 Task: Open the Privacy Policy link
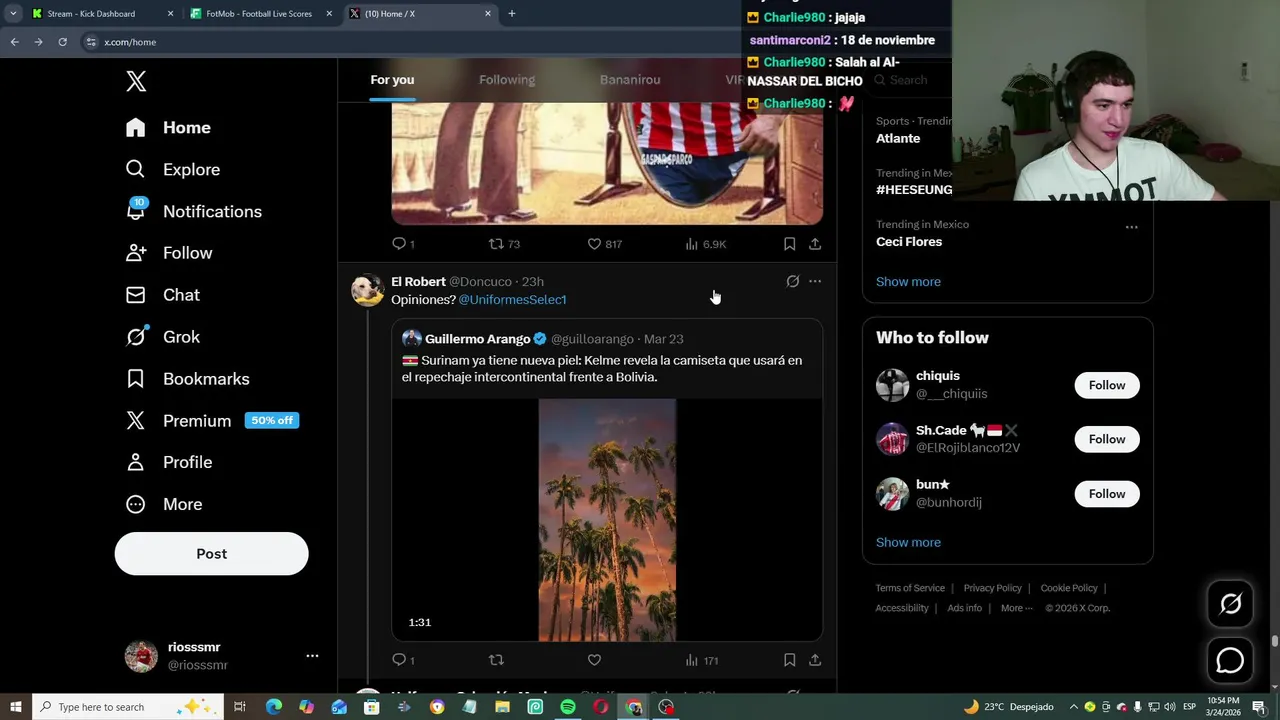pyautogui.click(x=992, y=588)
